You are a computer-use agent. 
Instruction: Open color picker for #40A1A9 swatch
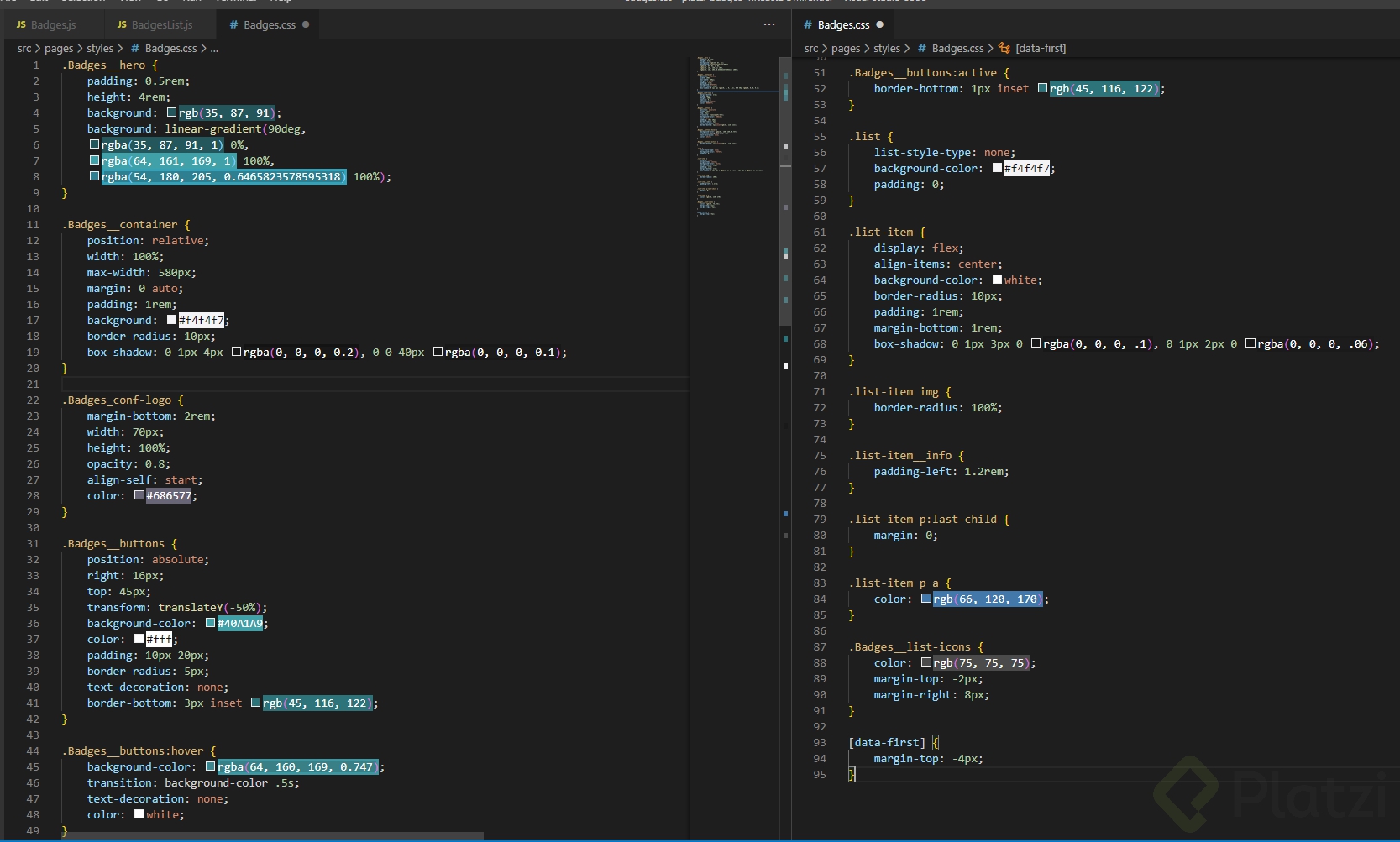point(211,623)
